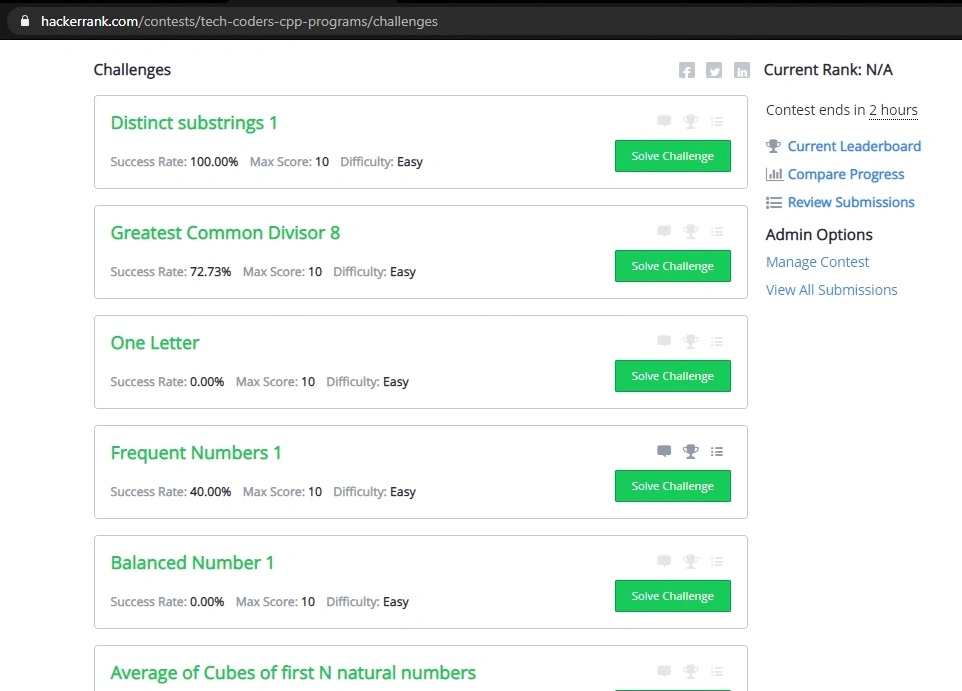Open View All Submissions

[x=831, y=290]
